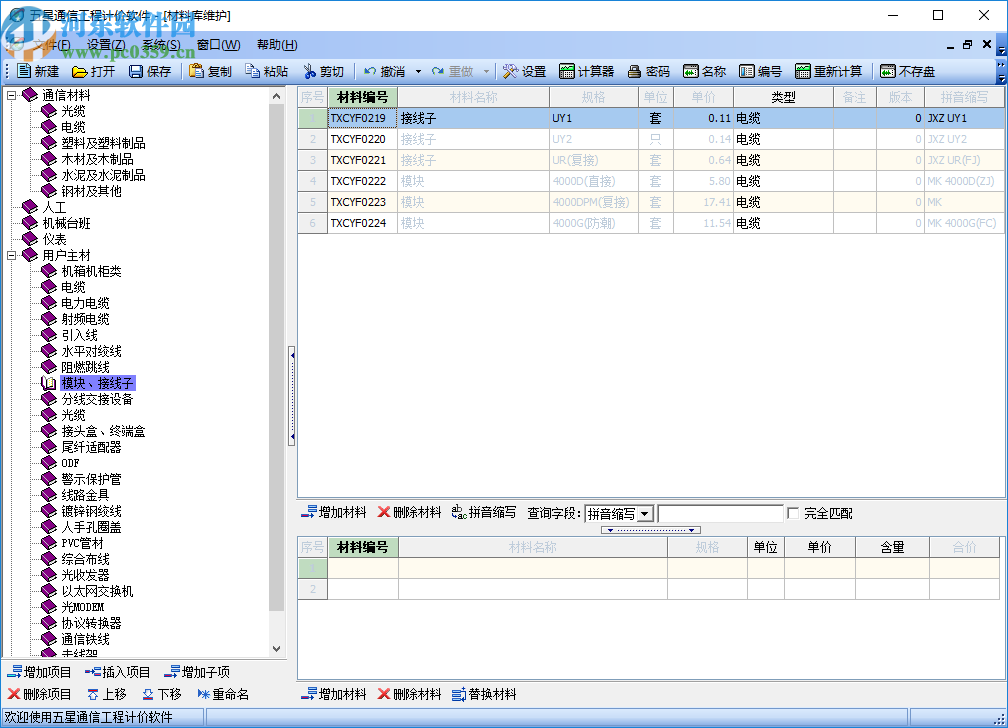Click the 材料编号 header in upper table
The height and width of the screenshot is (728, 1008).
pyautogui.click(x=363, y=97)
